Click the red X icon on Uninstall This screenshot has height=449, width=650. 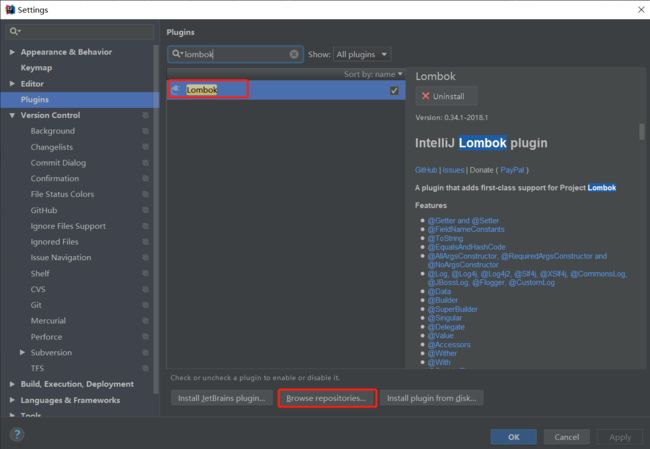425,96
